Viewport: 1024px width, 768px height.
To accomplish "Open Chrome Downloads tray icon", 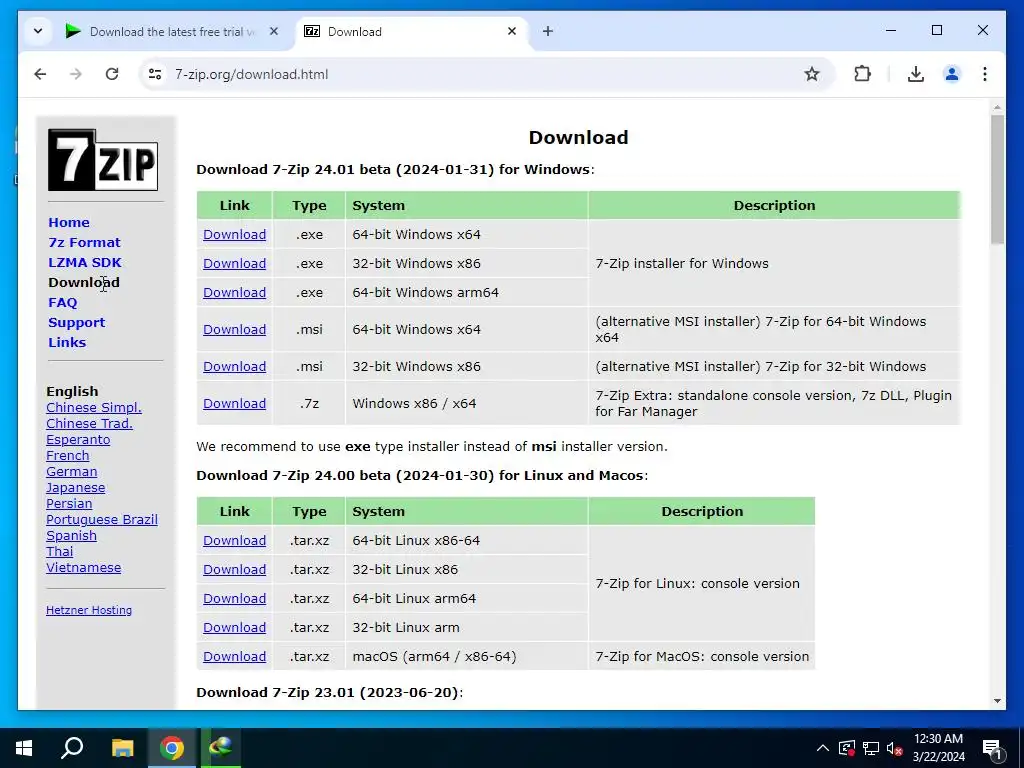I will [x=916, y=74].
